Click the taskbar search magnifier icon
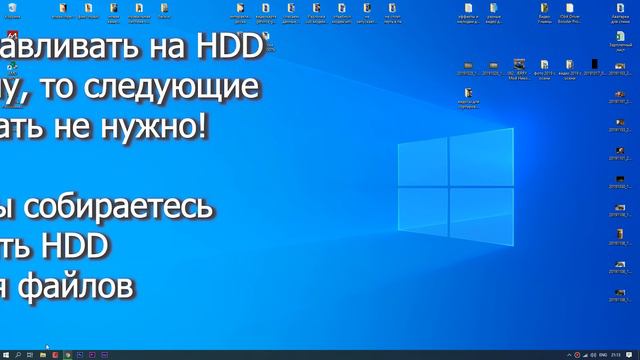640x360 pixels. point(18,355)
